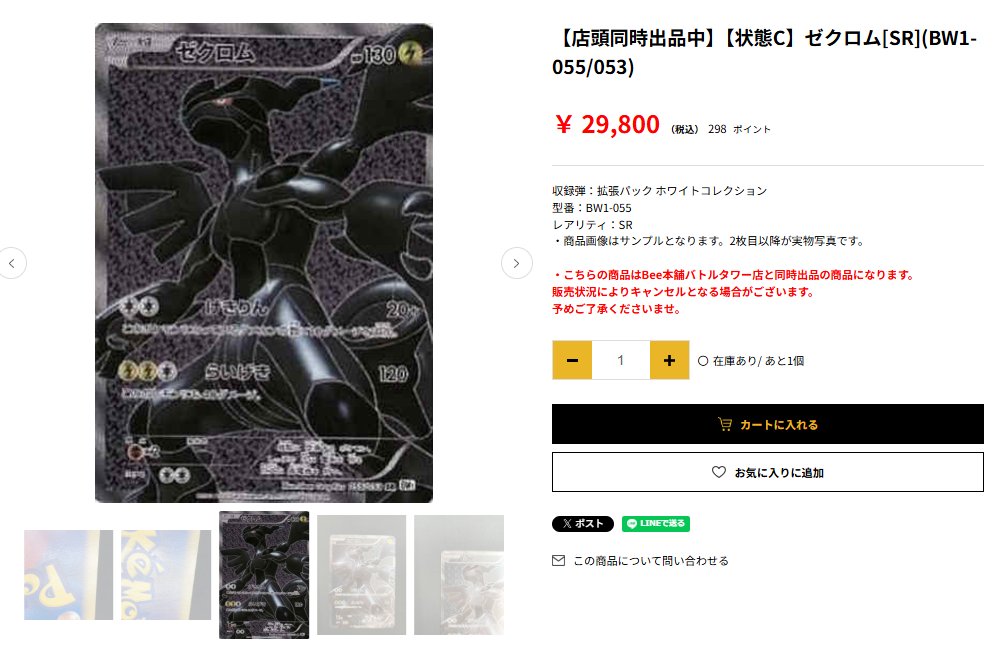Click the envelope inquiry icon
Image resolution: width=1001 pixels, height=661 pixels.
tap(559, 561)
